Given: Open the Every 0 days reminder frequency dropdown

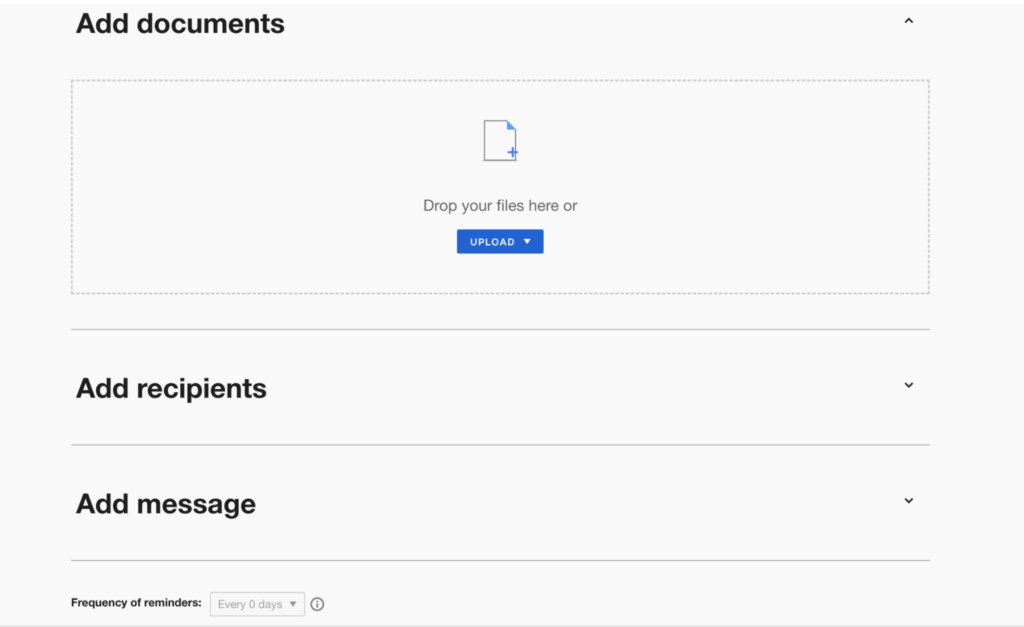Looking at the screenshot, I should coord(257,604).
